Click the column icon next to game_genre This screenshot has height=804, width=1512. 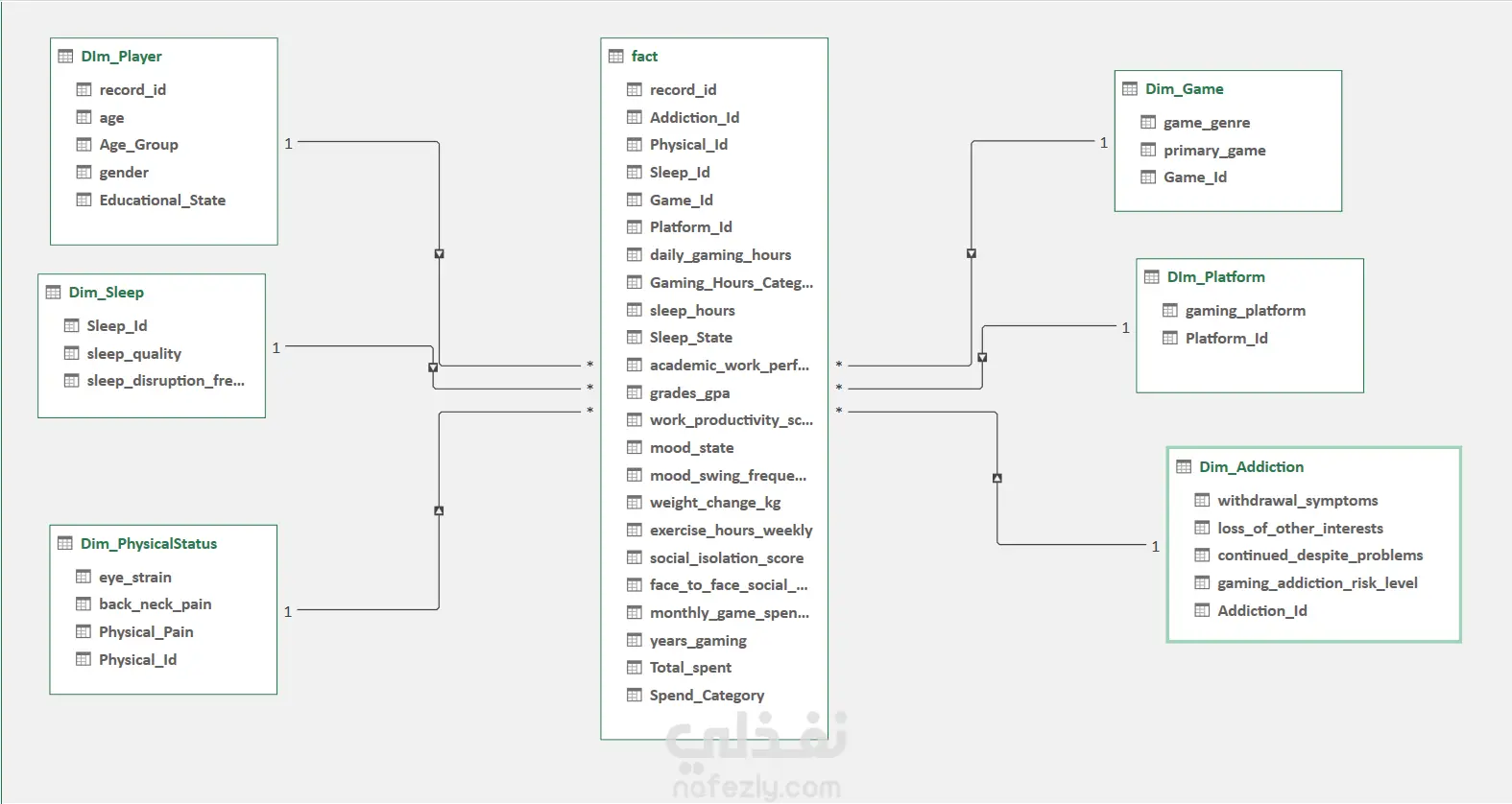tap(1148, 123)
